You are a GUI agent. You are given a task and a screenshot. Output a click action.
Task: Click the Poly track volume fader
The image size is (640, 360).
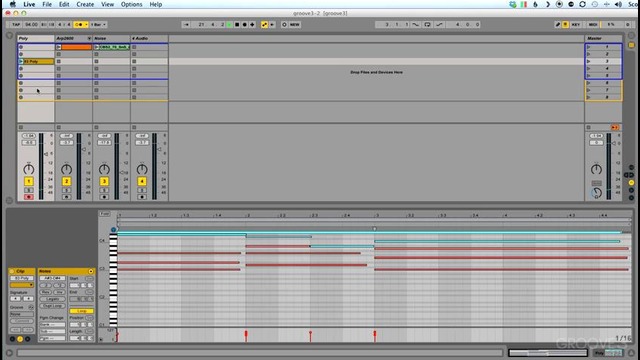pyautogui.click(x=46, y=154)
